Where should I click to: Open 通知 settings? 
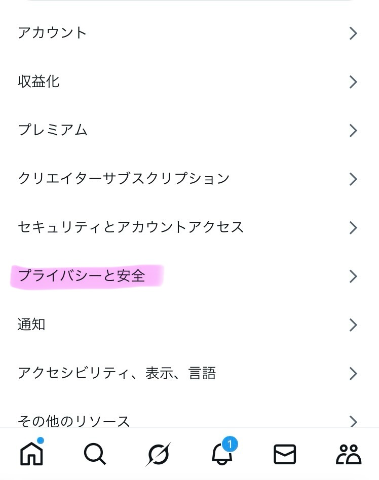(x=189, y=325)
